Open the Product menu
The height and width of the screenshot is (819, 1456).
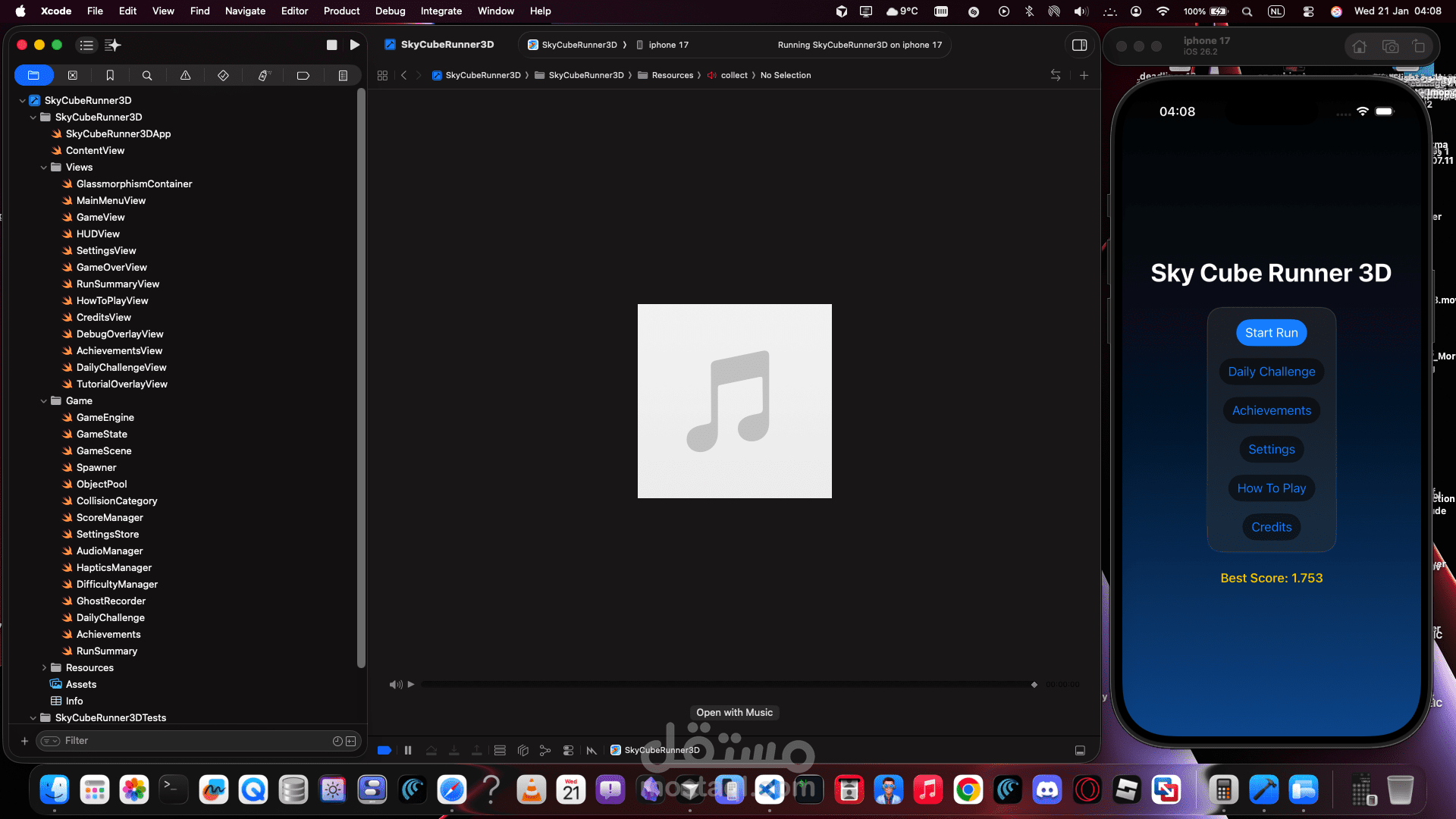click(341, 11)
